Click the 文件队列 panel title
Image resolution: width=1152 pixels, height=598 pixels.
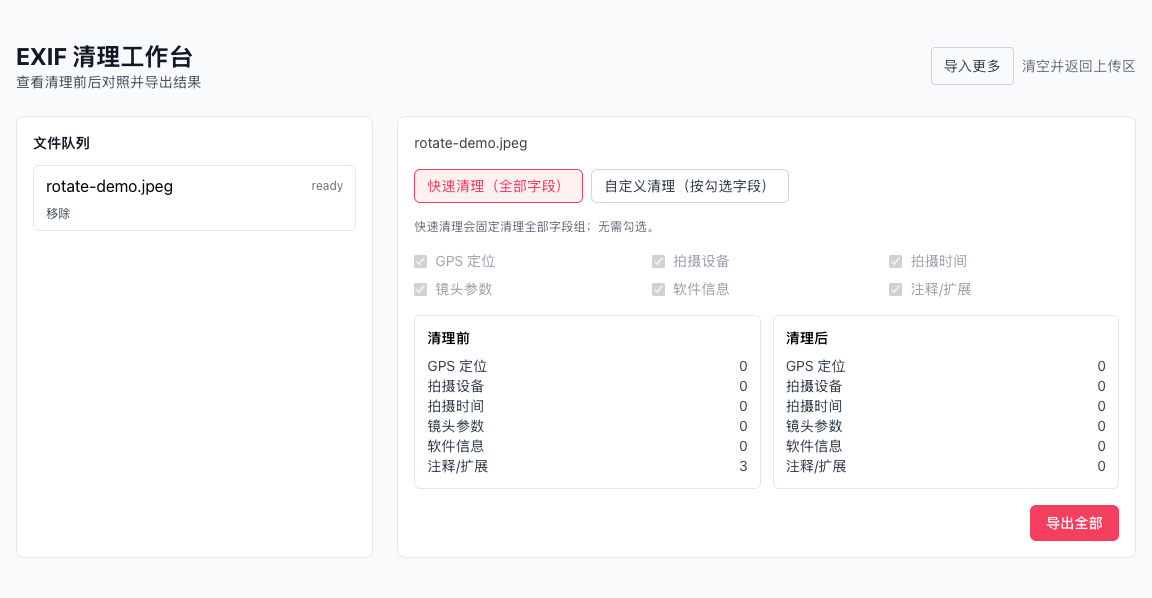63,143
